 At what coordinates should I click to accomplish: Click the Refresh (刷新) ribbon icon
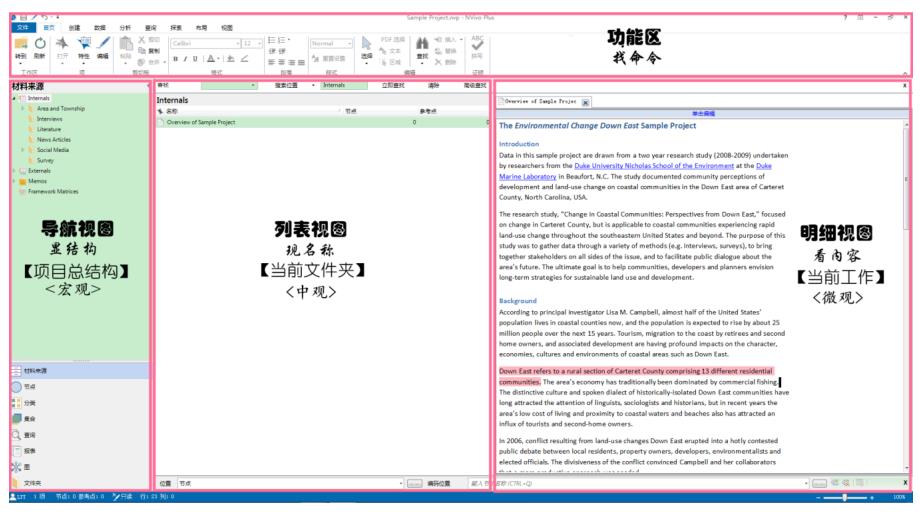40,43
